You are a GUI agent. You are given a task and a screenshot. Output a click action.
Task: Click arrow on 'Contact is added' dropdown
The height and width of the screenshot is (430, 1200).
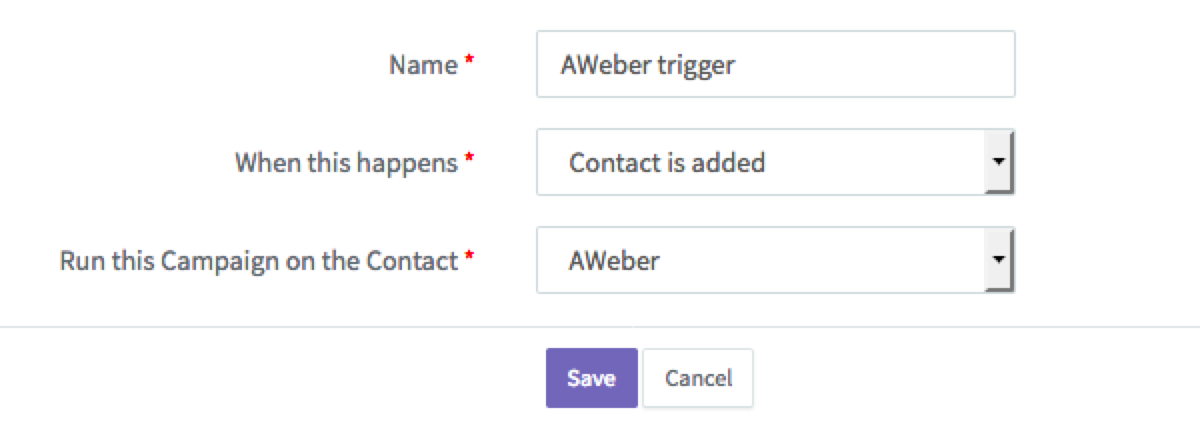click(x=999, y=162)
